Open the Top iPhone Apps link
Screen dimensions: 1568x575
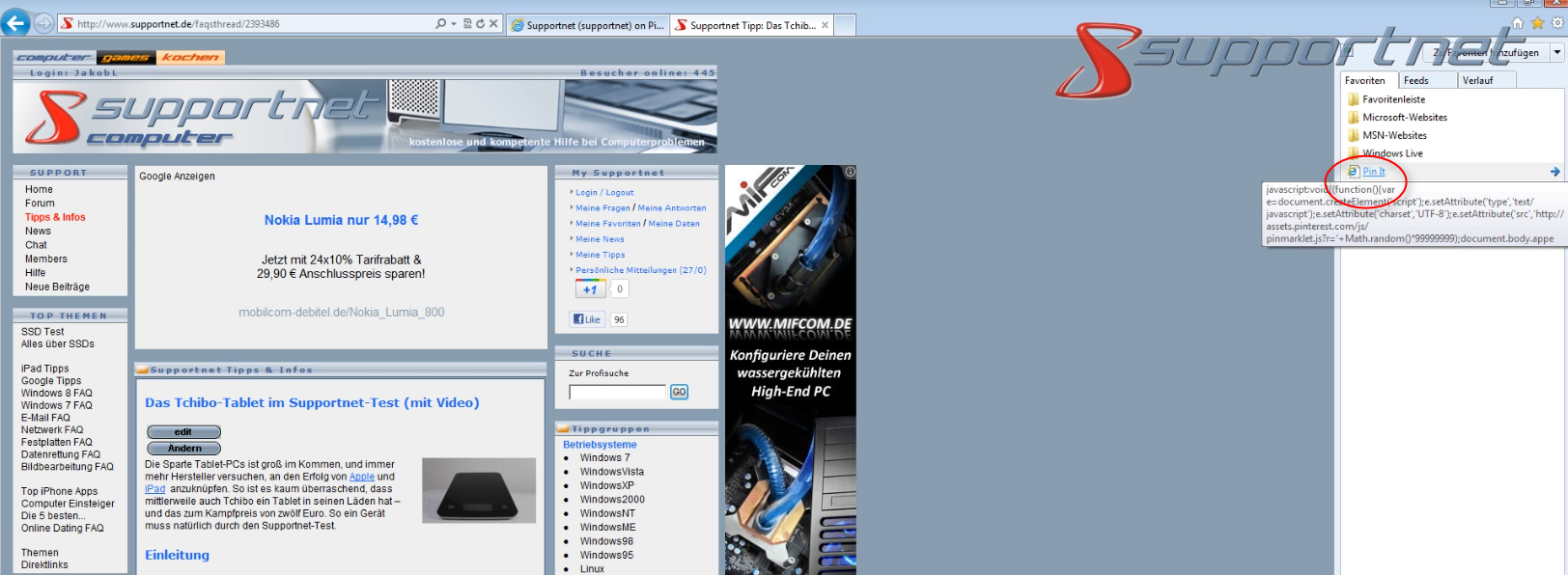point(59,491)
